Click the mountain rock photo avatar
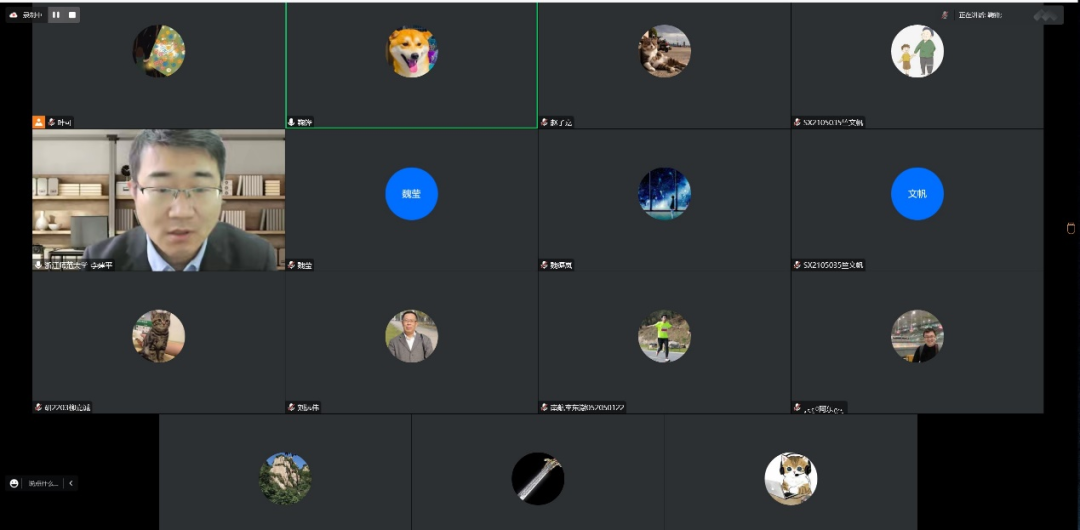This screenshot has width=1080, height=530. 285,478
